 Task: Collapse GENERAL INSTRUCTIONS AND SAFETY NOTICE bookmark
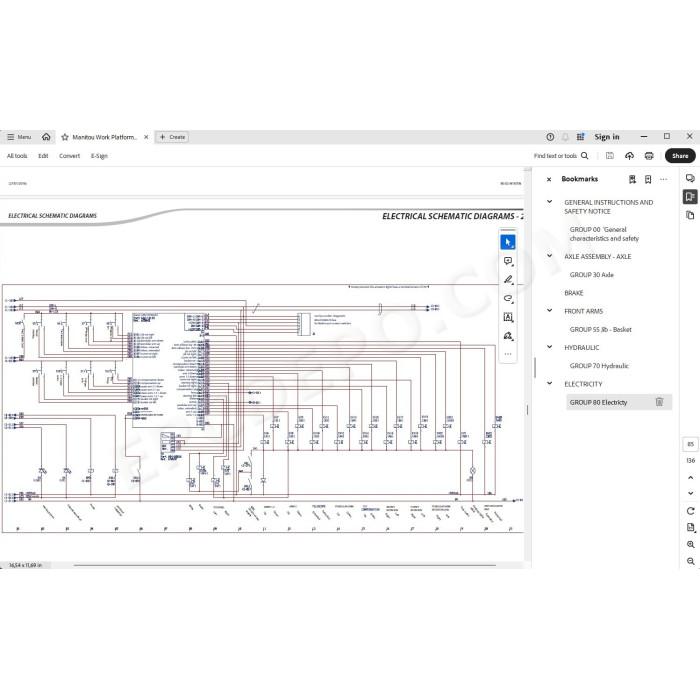(x=550, y=202)
